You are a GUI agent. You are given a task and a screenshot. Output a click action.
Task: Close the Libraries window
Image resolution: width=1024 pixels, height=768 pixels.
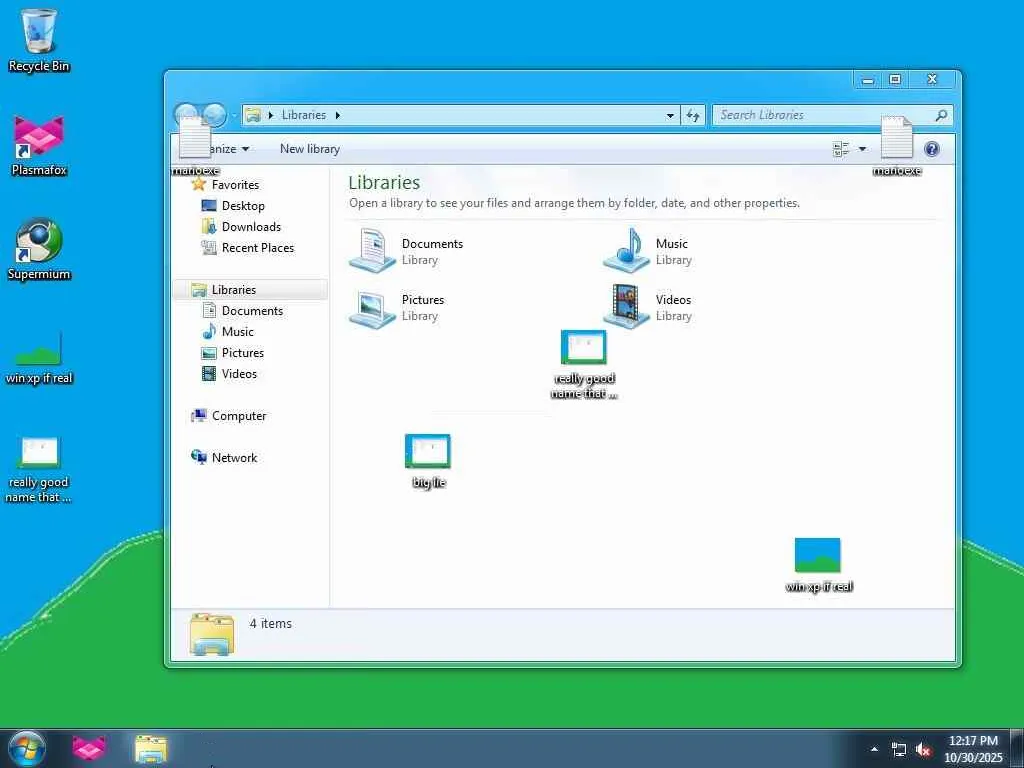933,80
